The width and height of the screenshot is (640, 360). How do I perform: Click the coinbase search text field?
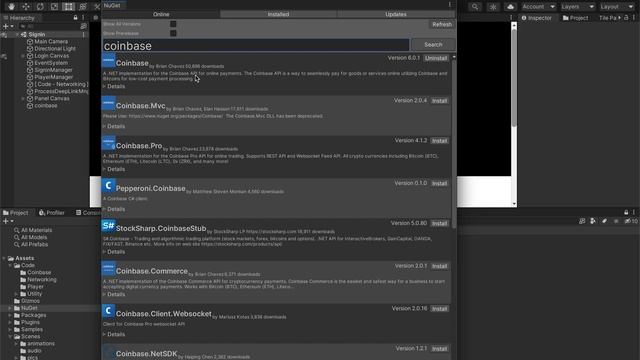coord(256,45)
